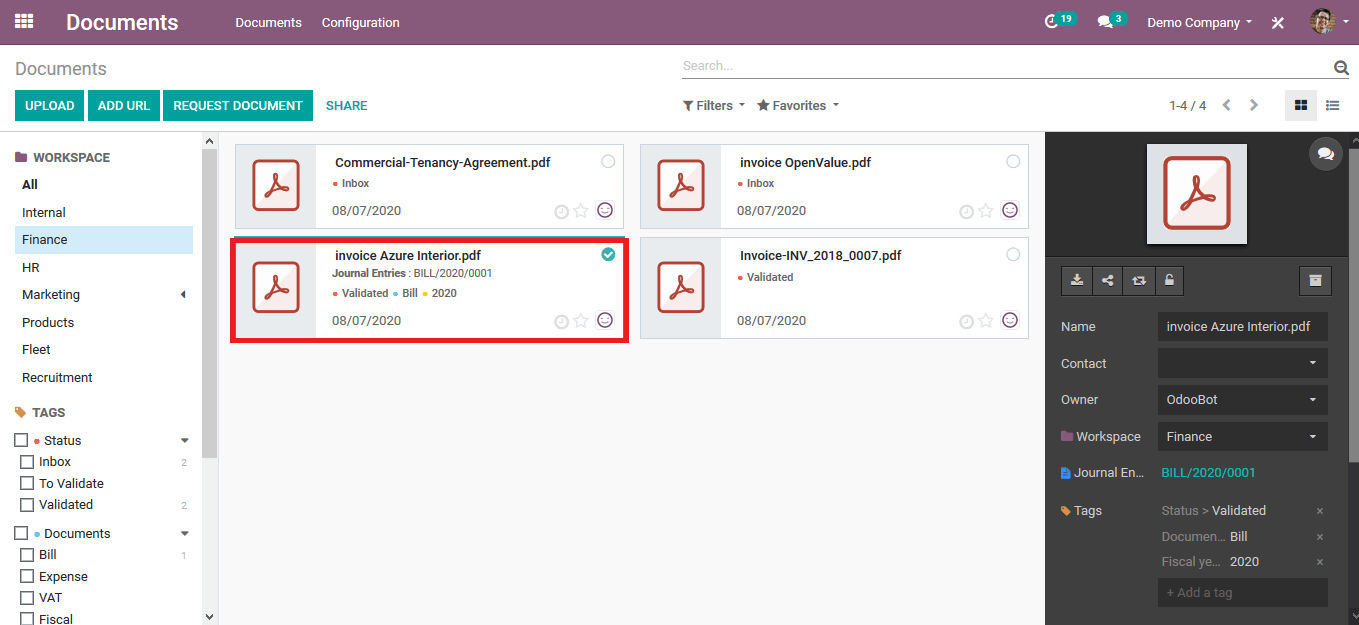Go to previous page arrow
1359x625 pixels.
coord(1226,105)
